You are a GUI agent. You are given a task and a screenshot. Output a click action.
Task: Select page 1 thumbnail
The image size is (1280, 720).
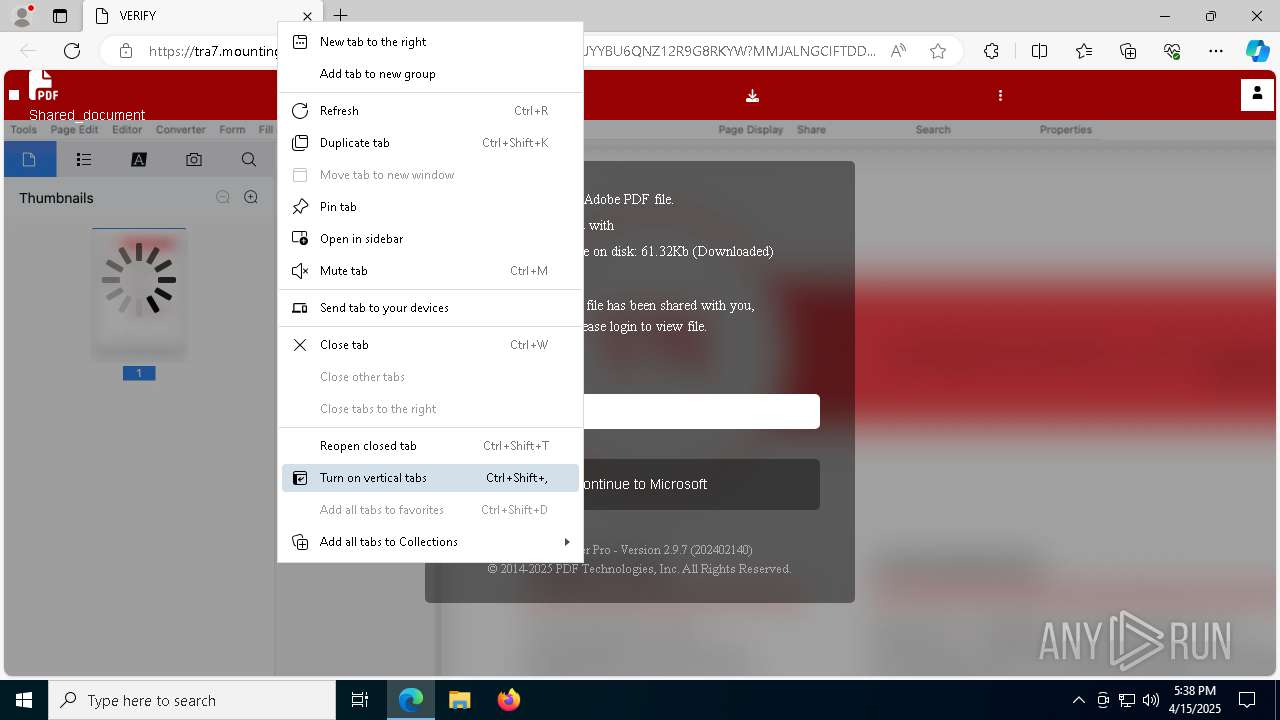pyautogui.click(x=139, y=294)
